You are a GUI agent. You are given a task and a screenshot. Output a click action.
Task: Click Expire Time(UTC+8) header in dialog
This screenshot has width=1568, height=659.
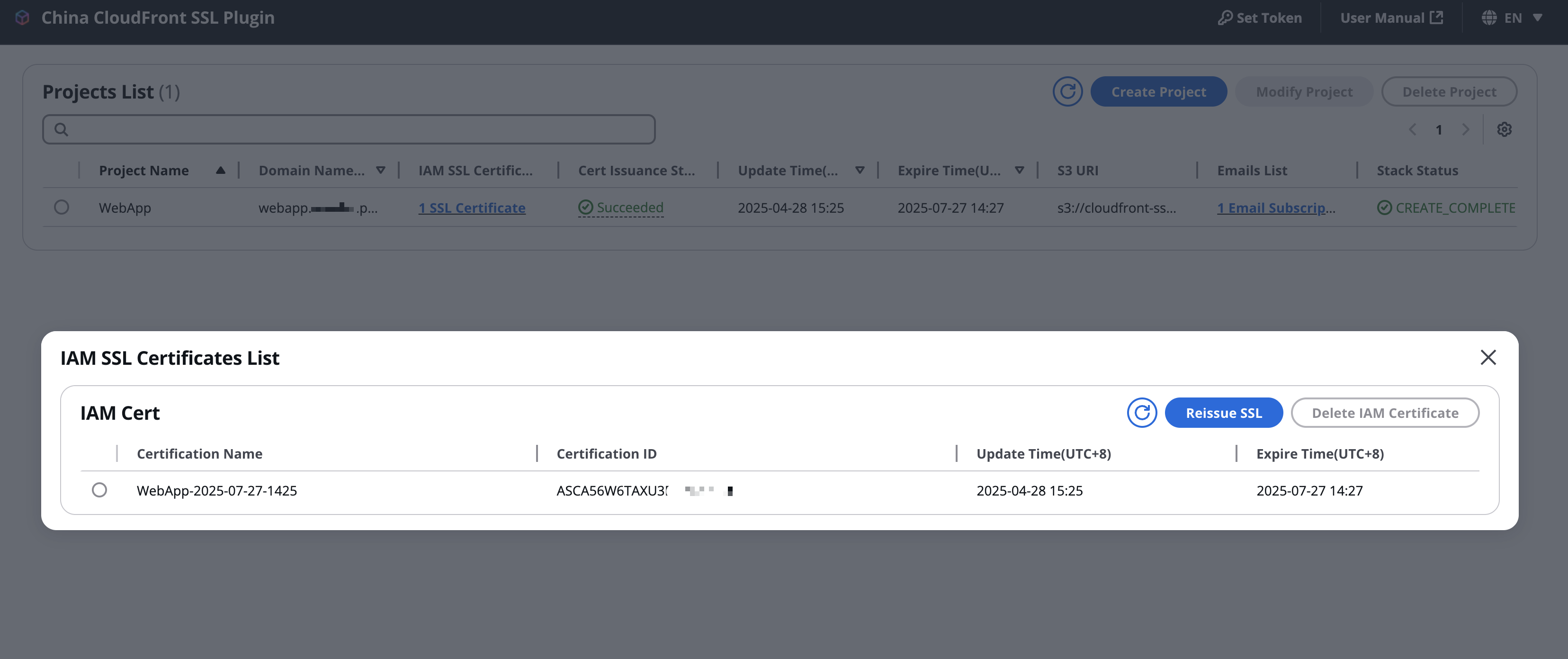(x=1320, y=454)
